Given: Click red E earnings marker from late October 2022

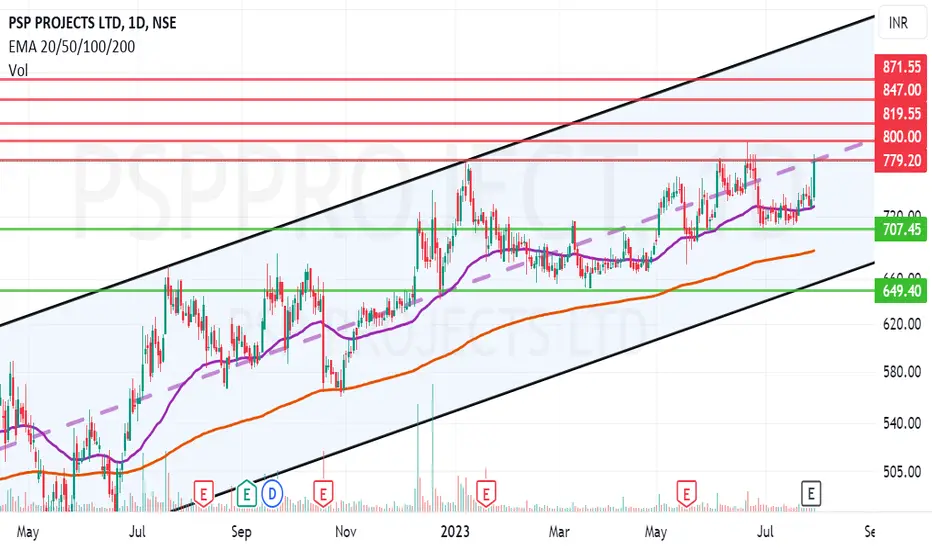Looking at the screenshot, I should pos(323,494).
